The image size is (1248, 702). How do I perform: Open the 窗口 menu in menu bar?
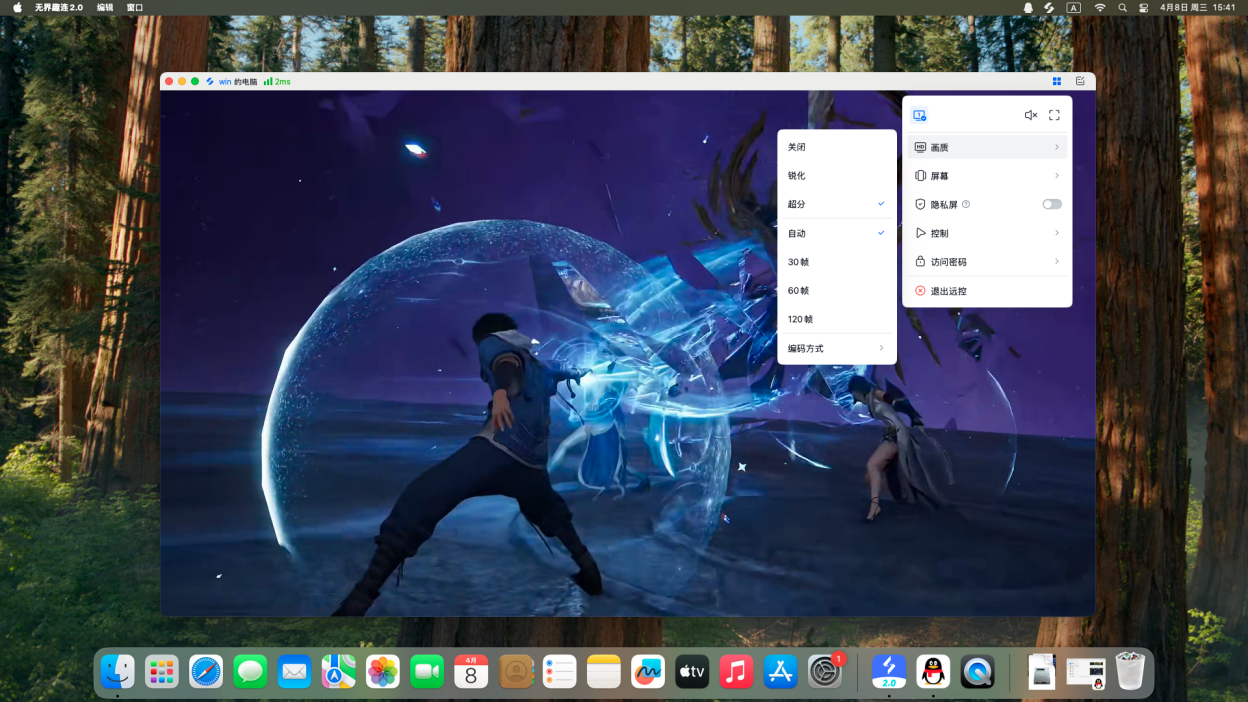pyautogui.click(x=135, y=7)
